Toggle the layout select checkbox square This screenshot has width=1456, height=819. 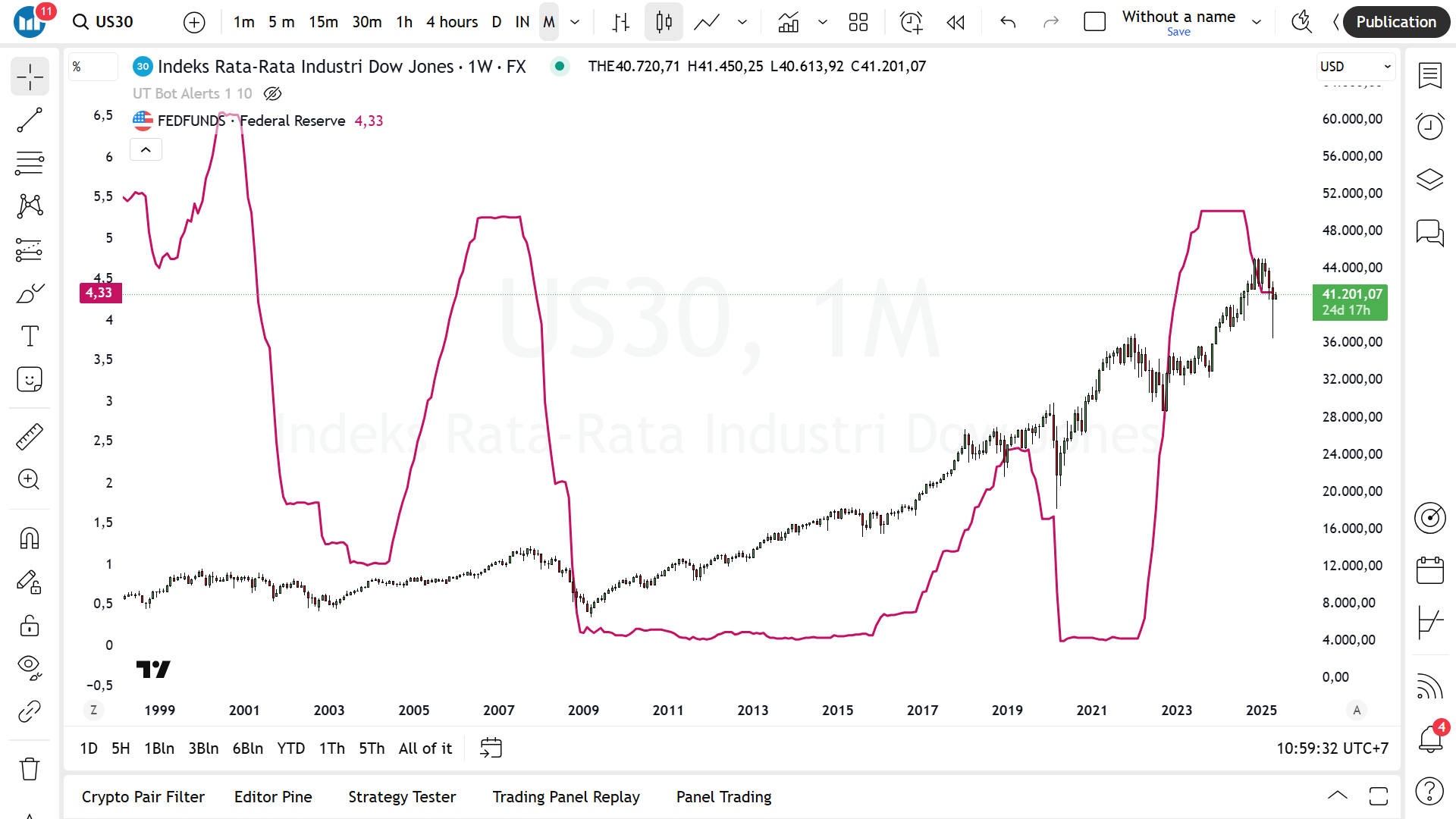point(1094,22)
